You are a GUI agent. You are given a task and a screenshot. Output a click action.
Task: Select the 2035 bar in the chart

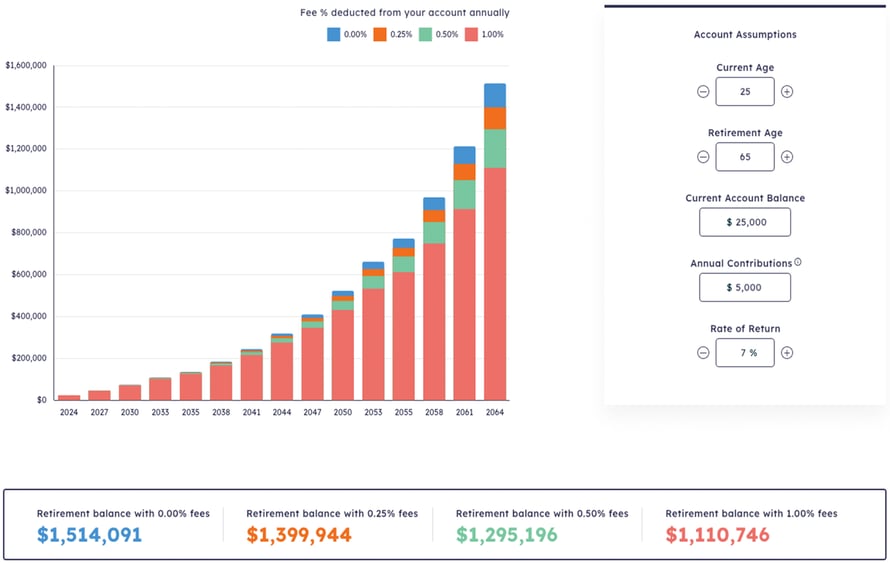click(191, 386)
